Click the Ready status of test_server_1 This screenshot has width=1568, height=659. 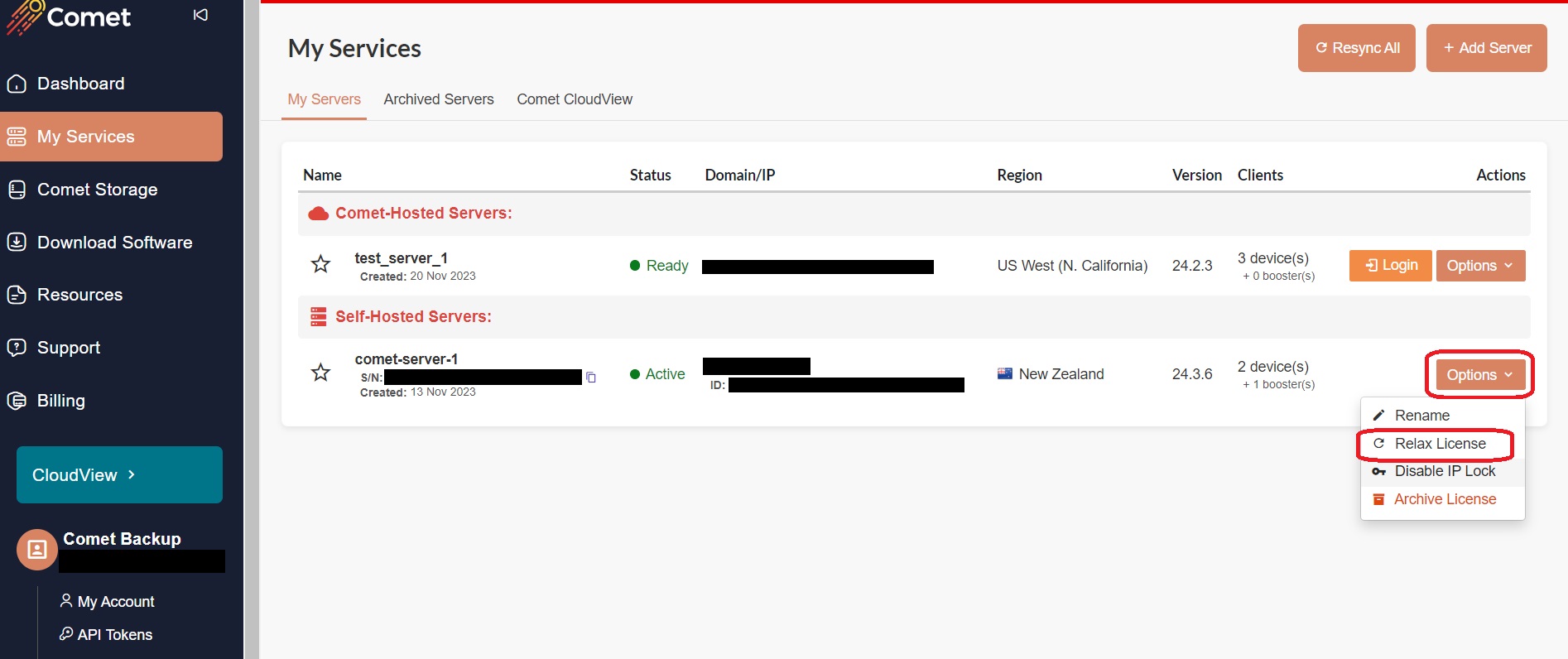coord(659,266)
